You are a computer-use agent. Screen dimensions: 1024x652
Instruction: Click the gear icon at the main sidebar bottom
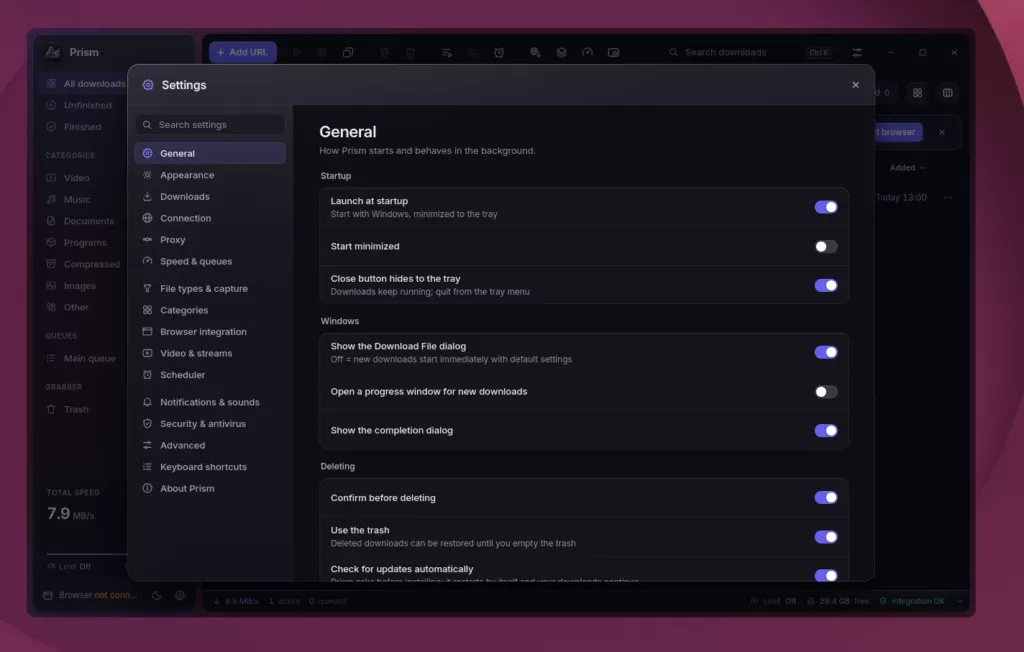point(180,595)
